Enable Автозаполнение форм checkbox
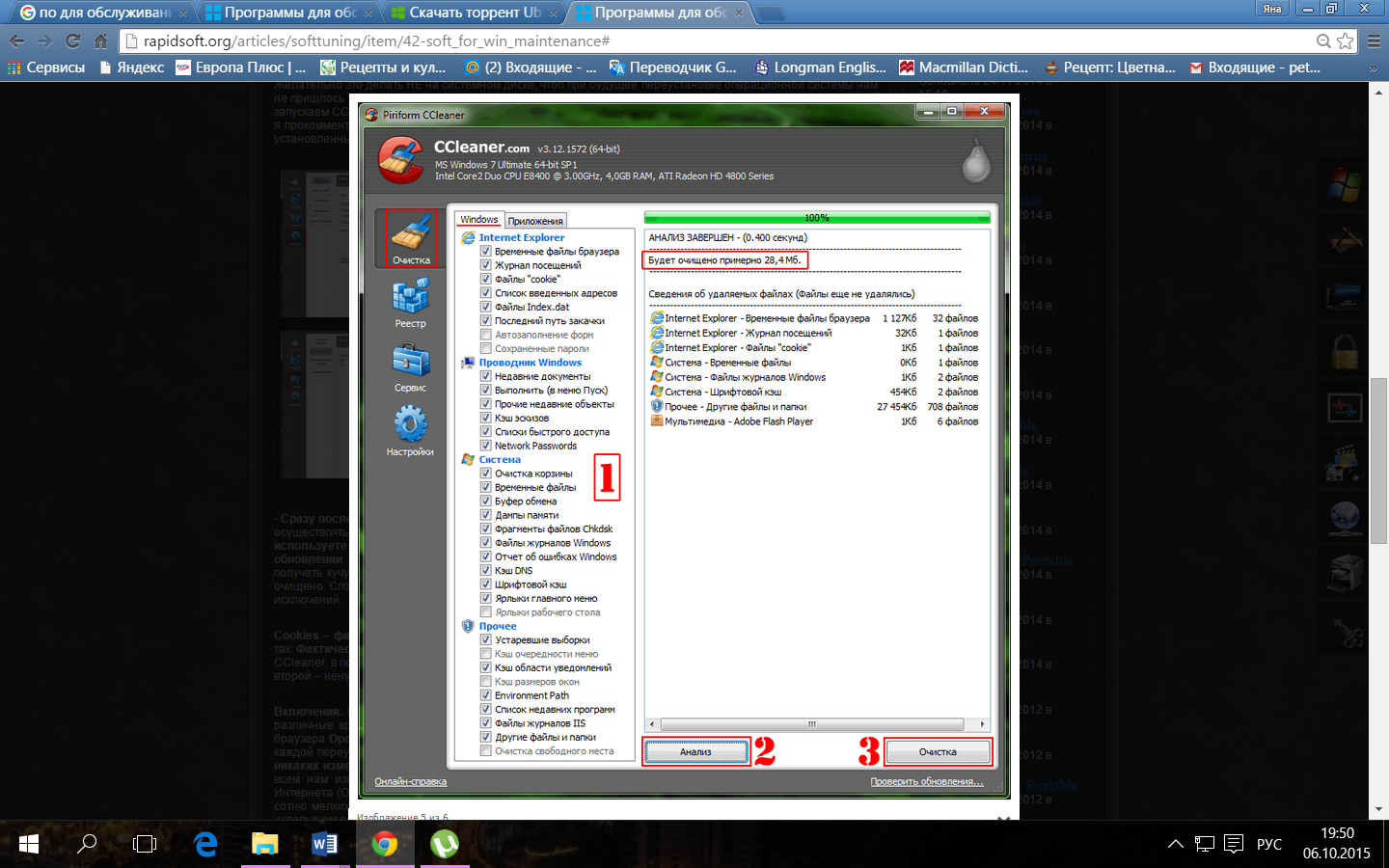The height and width of the screenshot is (868, 1389). pos(486,335)
